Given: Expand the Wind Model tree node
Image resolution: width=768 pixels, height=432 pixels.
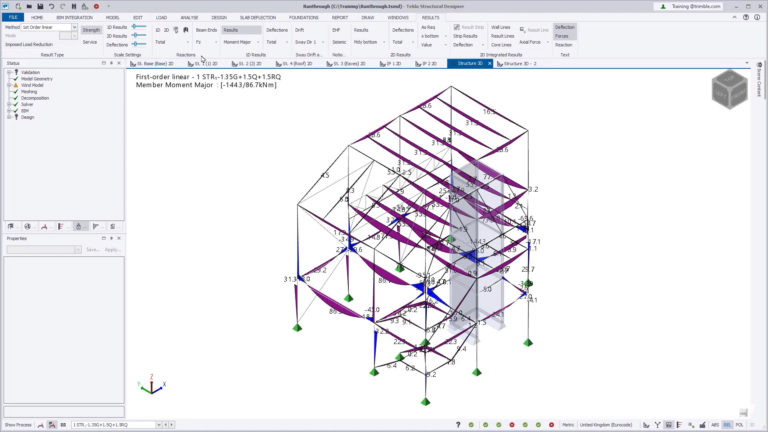Looking at the screenshot, I should [x=9, y=85].
